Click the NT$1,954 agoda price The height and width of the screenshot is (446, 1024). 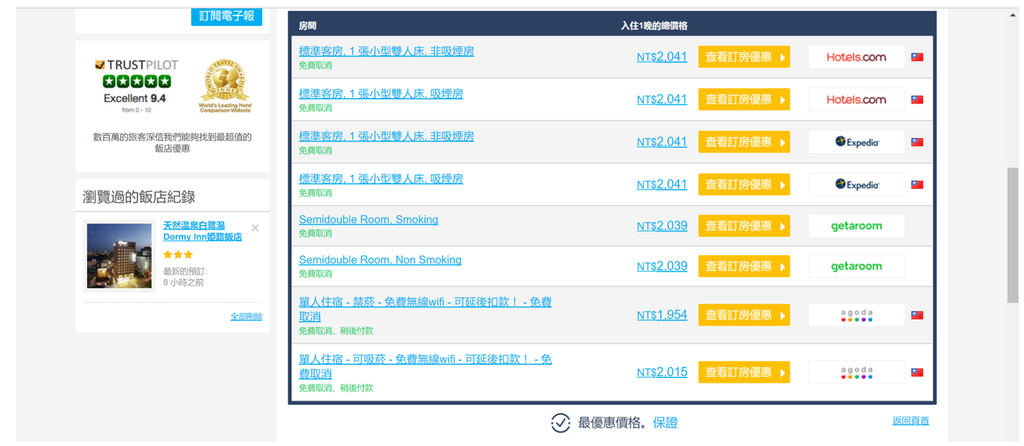point(662,315)
